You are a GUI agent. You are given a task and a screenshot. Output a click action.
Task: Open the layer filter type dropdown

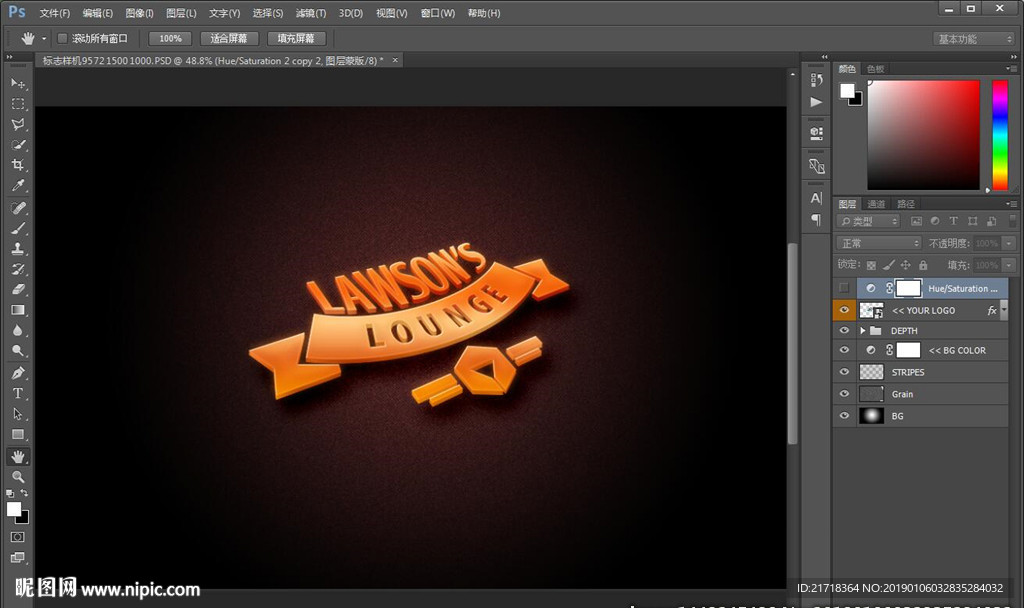[869, 221]
